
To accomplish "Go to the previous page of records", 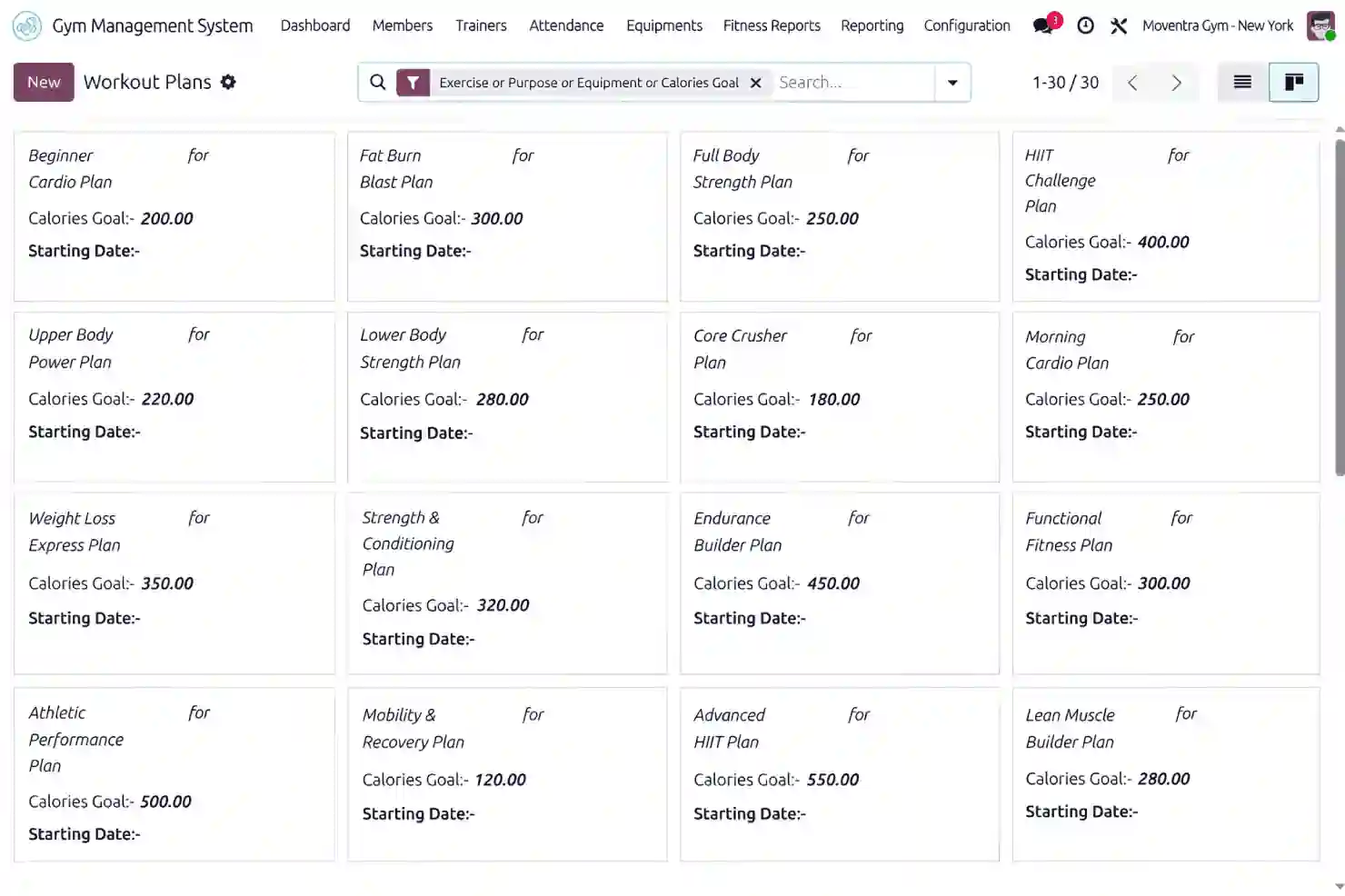I will [x=1132, y=83].
